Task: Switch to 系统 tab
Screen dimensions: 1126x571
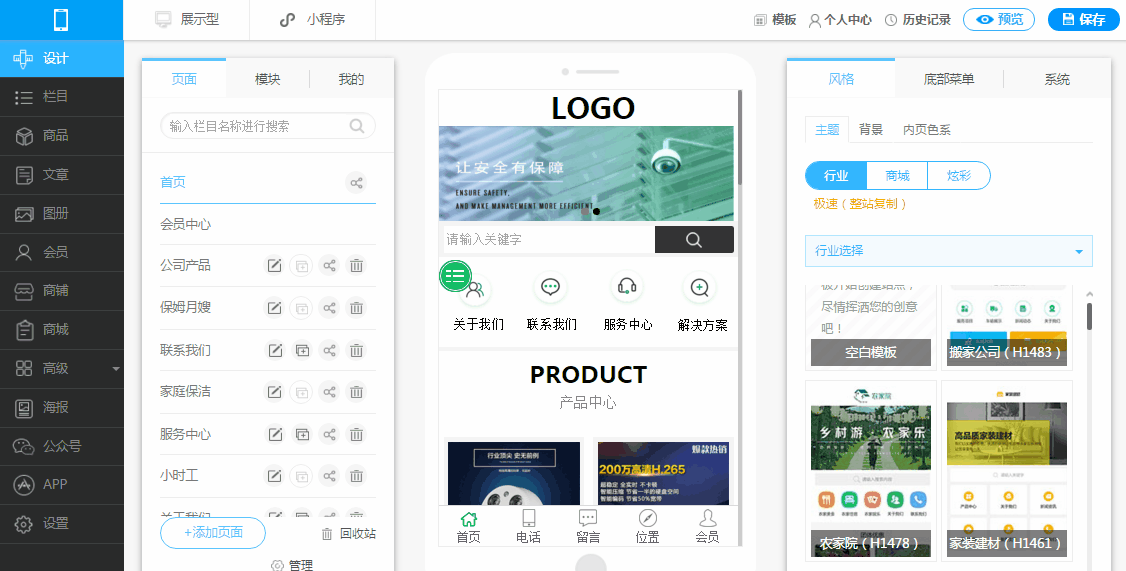Action: (1057, 79)
